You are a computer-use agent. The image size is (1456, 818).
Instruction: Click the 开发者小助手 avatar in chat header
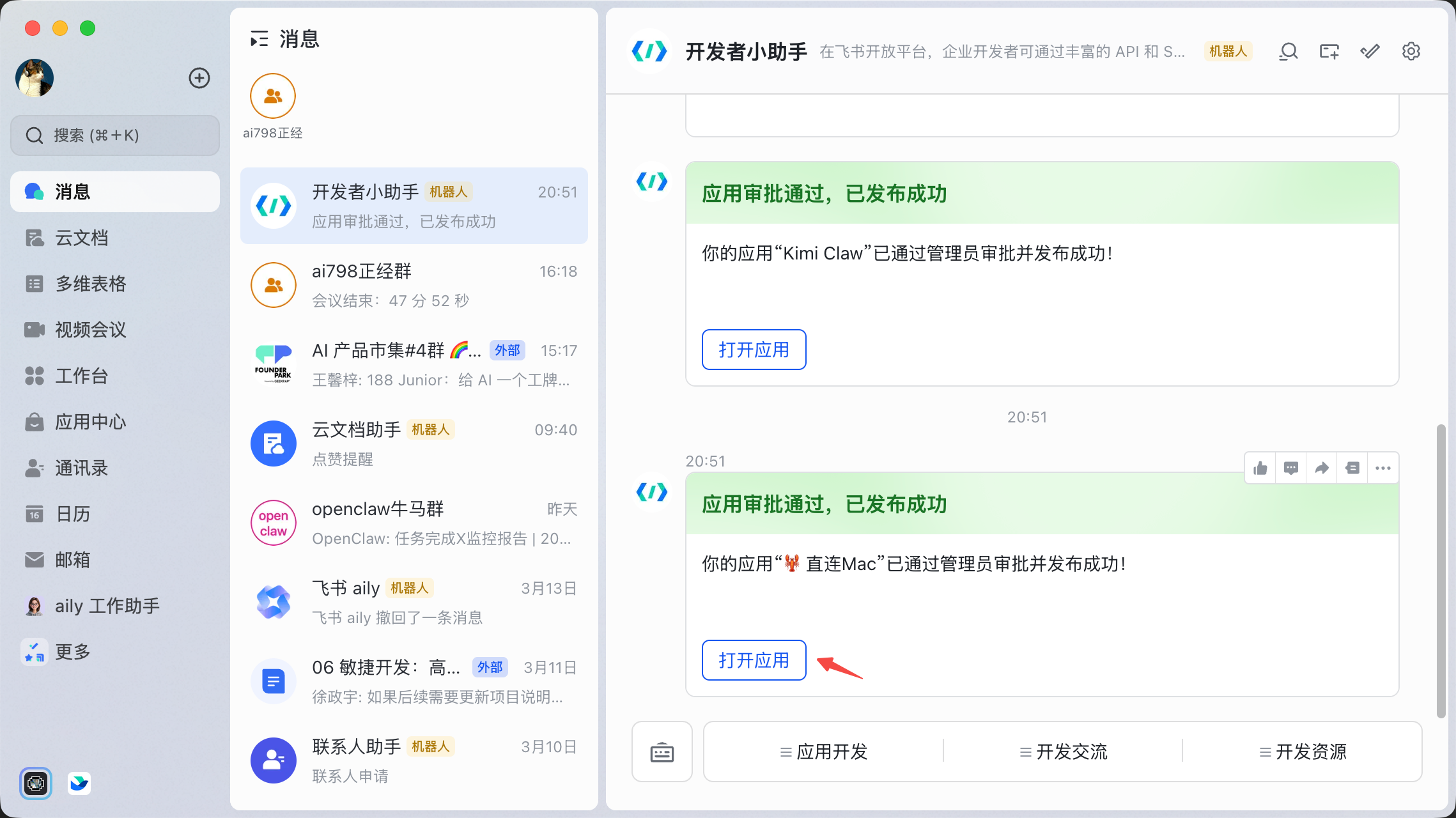pos(649,51)
